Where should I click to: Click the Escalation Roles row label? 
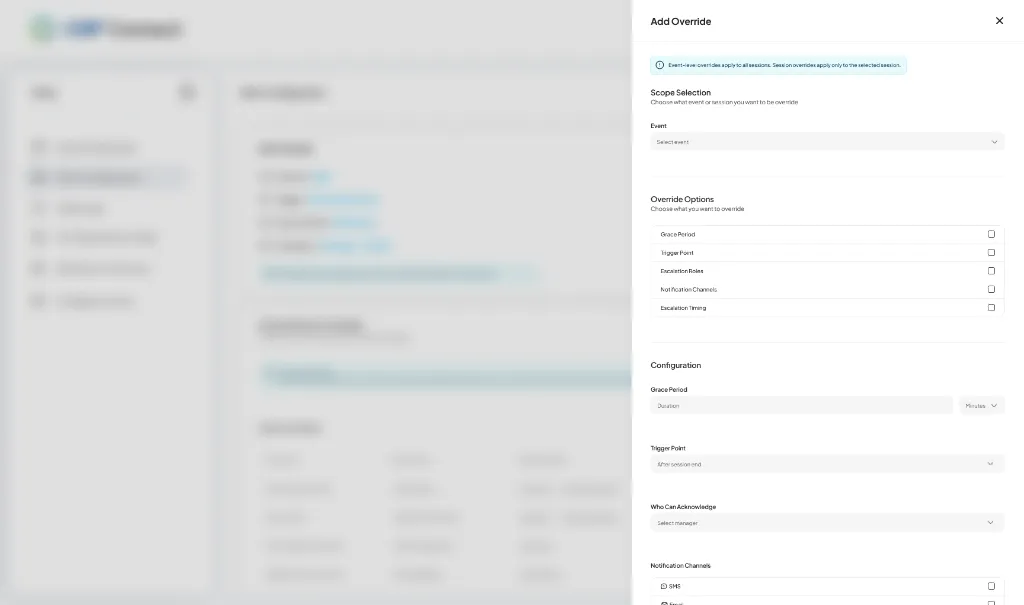pyautogui.click(x=682, y=271)
